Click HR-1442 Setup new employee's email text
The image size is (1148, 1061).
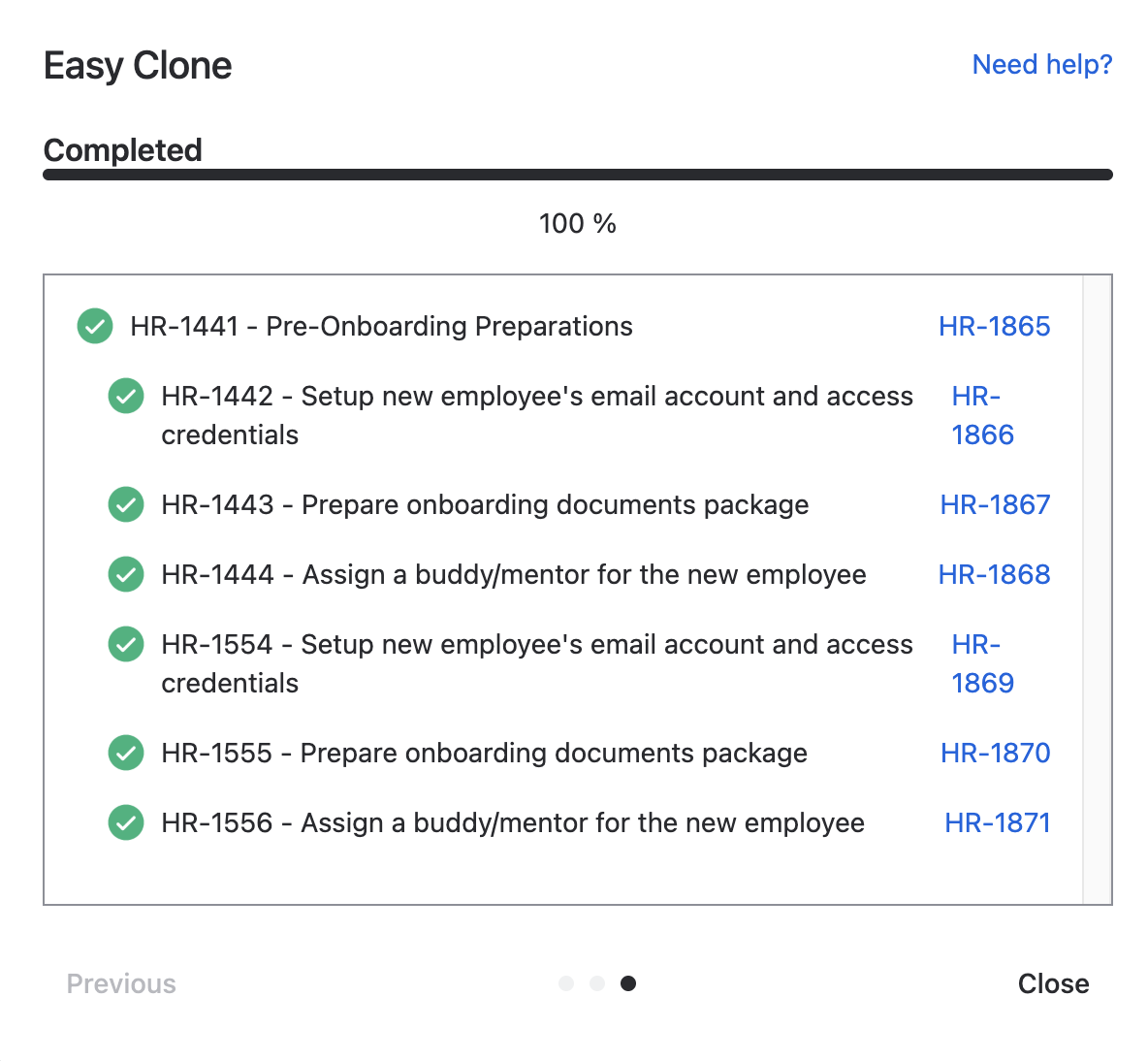[537, 415]
